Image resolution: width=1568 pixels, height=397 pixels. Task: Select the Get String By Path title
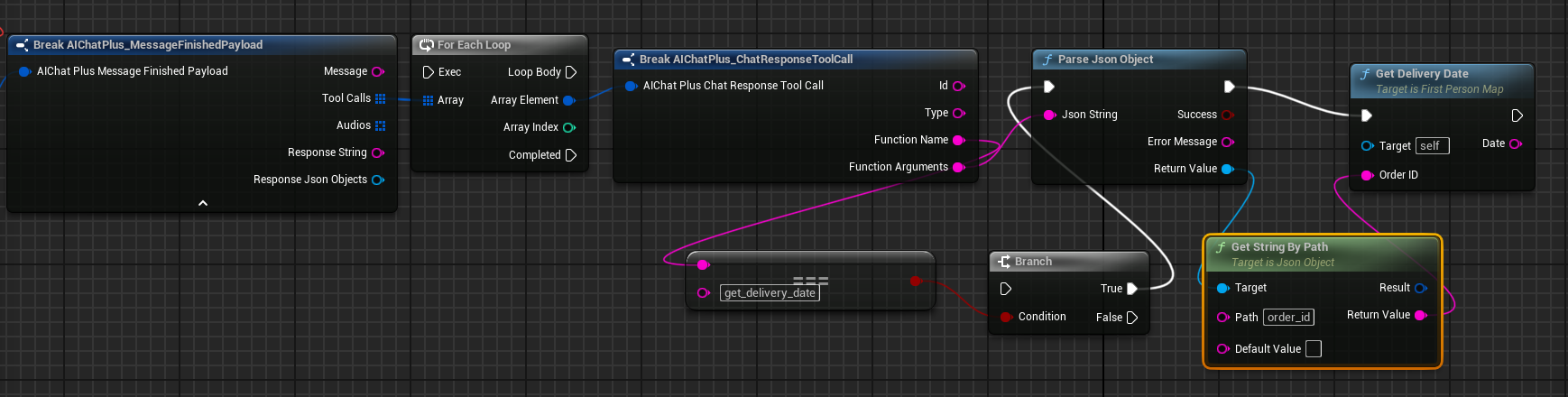click(x=1279, y=246)
